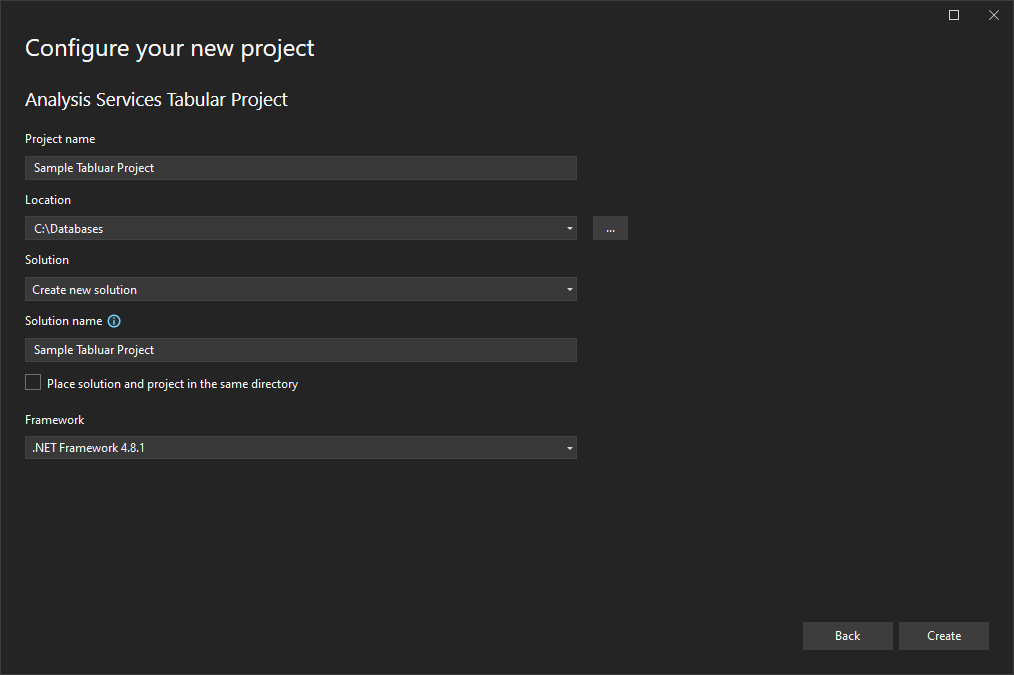Click Sample Tabluar Project in Project name box
The image size is (1014, 675).
(93, 167)
